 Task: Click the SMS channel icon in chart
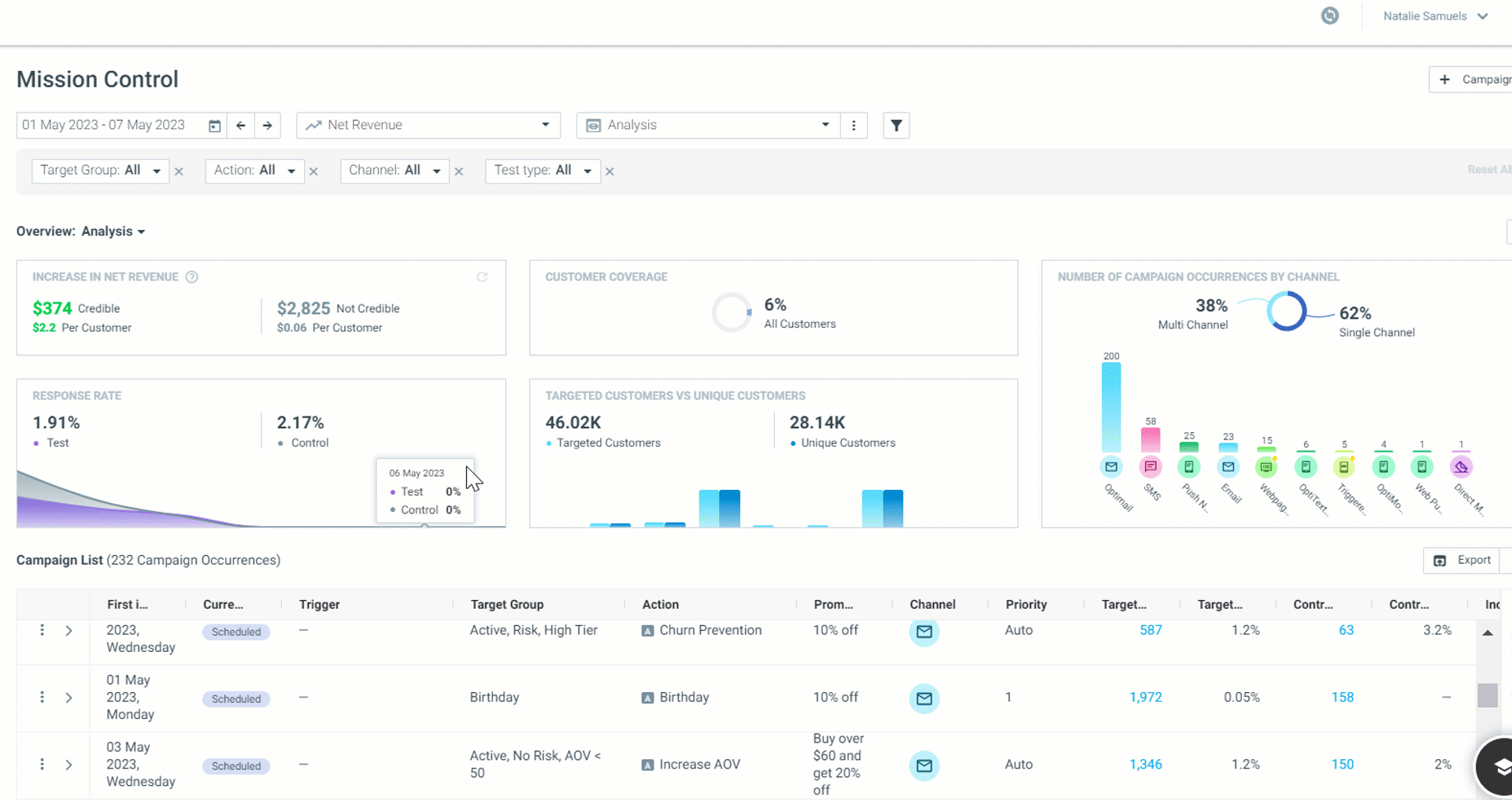pyautogui.click(x=1151, y=467)
